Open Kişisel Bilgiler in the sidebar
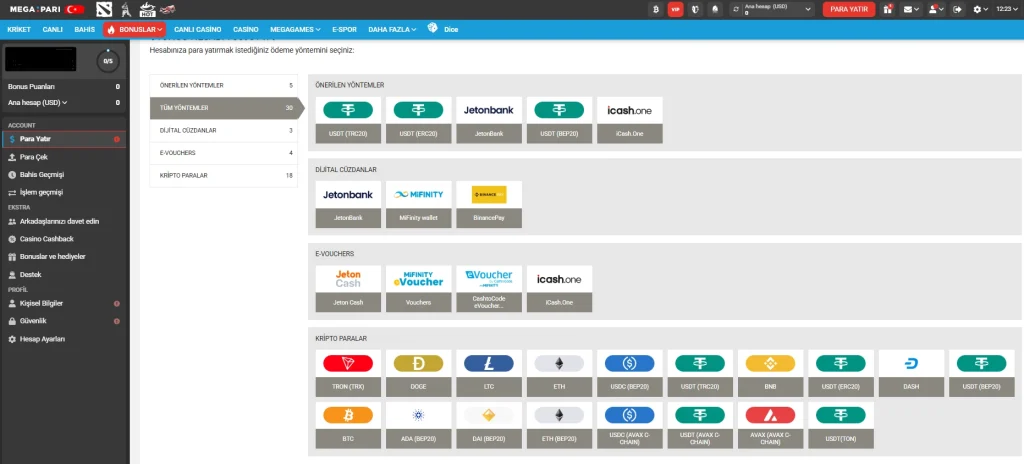Viewport: 1024px width, 464px height. (63, 303)
